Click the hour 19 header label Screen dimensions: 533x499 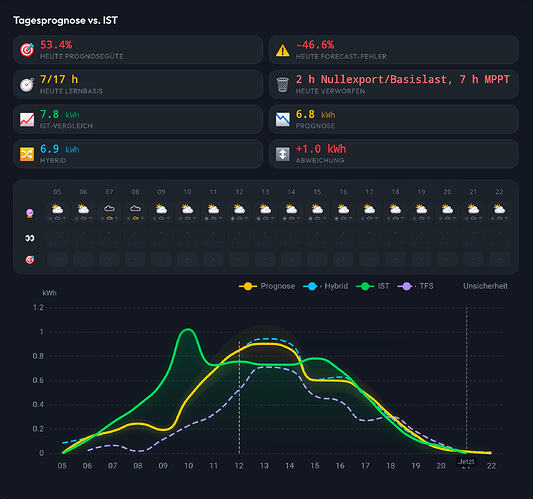[422, 192]
